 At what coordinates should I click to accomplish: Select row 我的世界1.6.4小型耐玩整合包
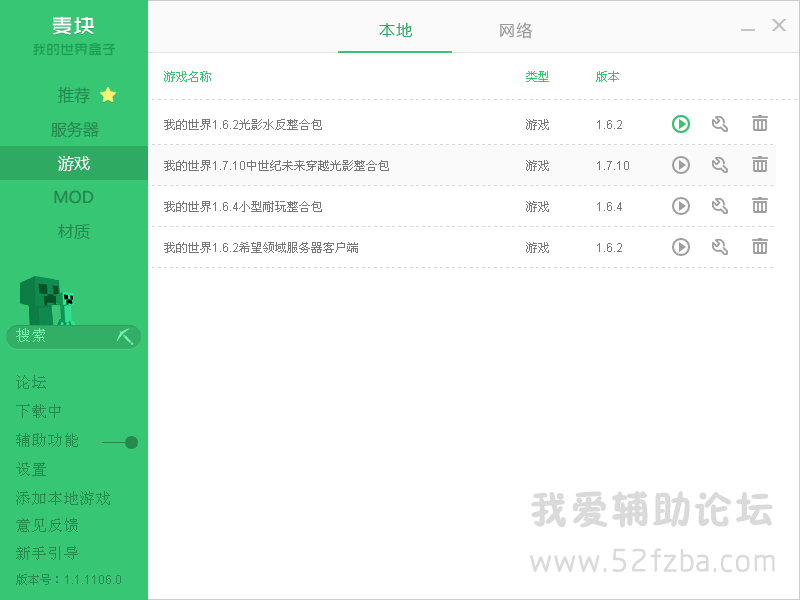coord(461,206)
